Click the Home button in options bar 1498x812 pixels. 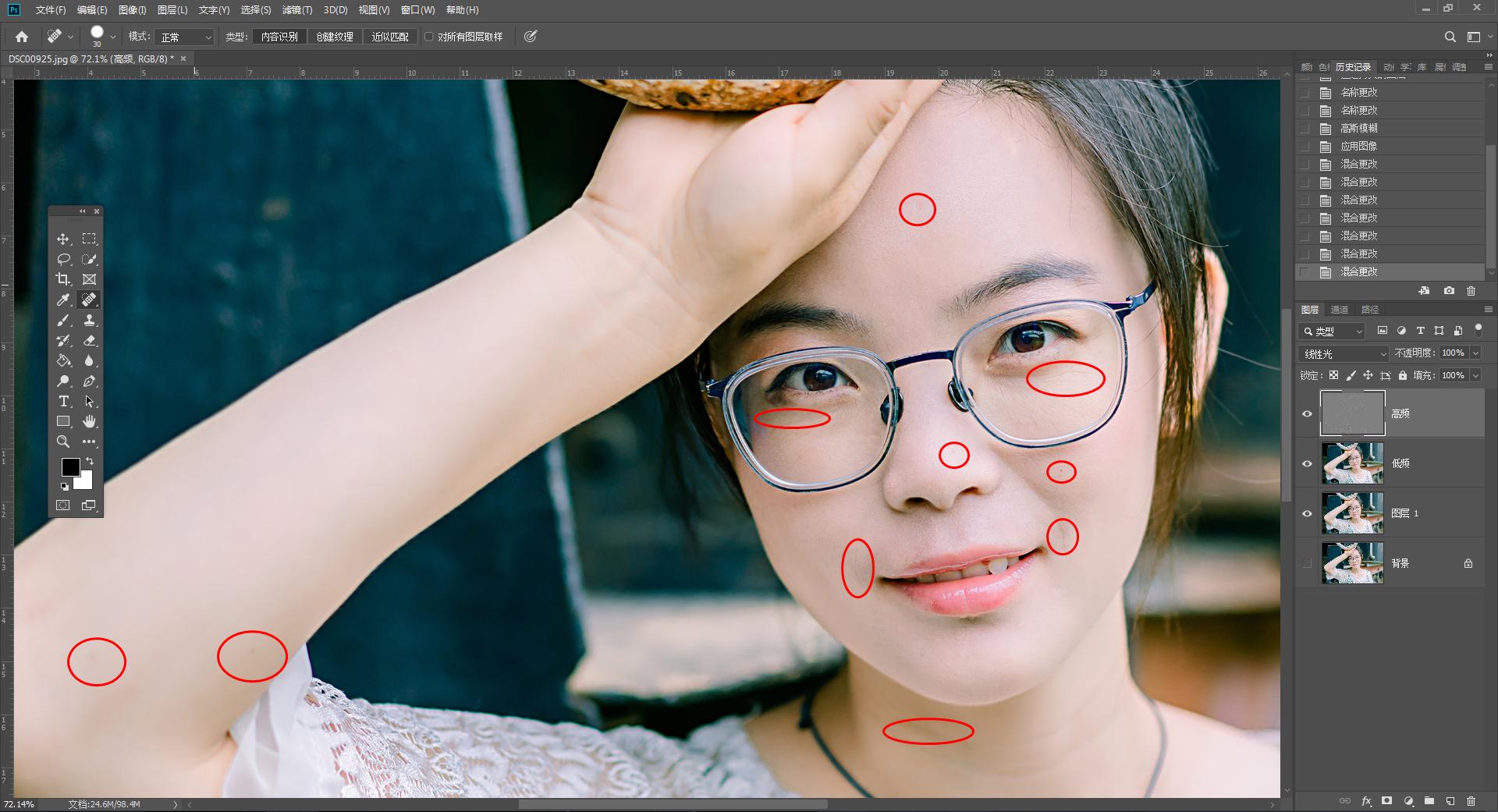22,37
